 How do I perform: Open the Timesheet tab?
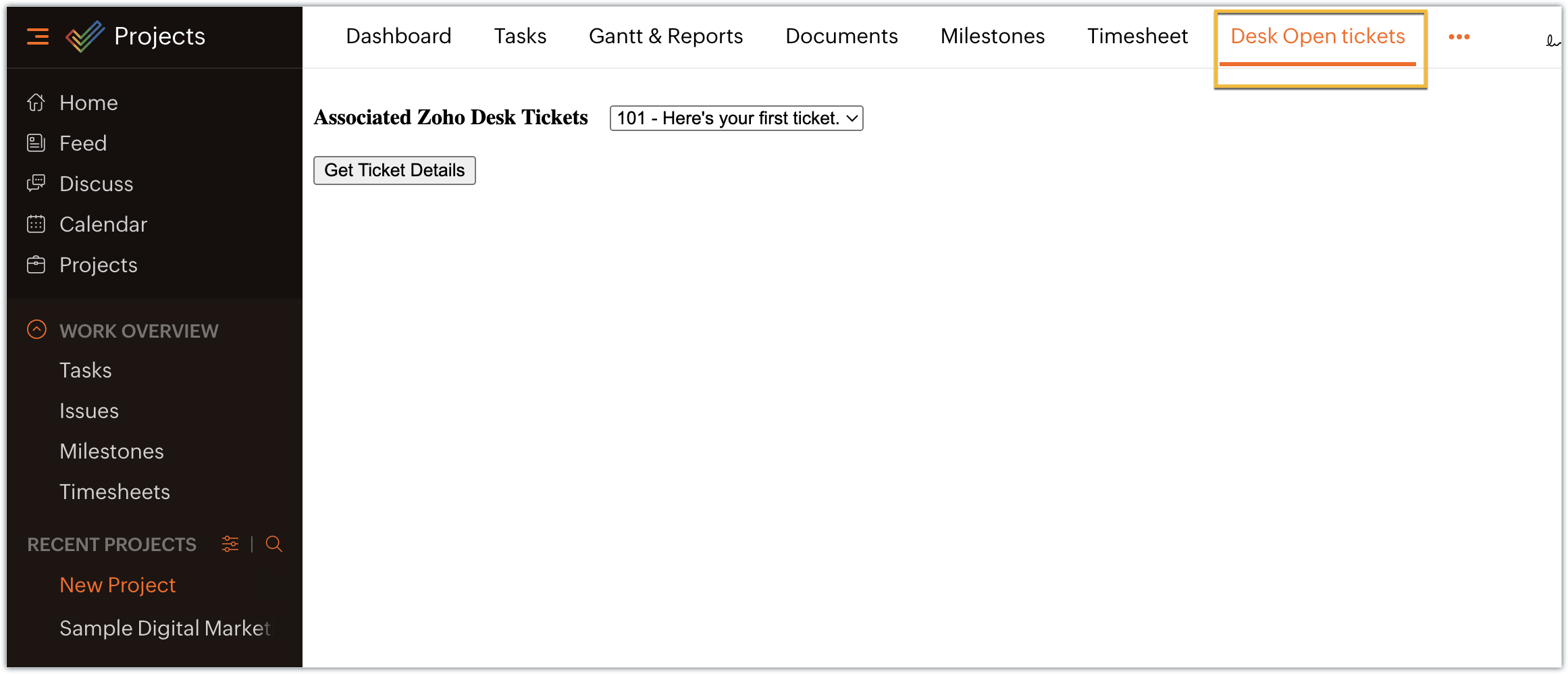[1137, 36]
